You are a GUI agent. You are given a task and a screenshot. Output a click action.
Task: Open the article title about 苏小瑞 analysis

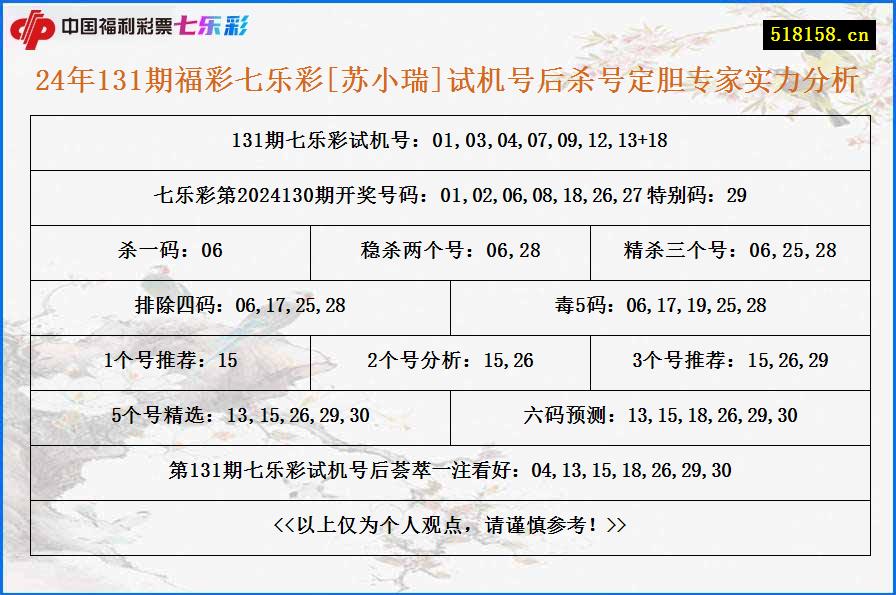point(448,82)
